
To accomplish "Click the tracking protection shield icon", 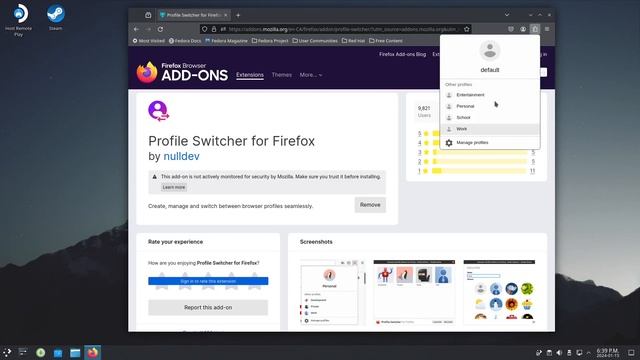I will [205, 29].
